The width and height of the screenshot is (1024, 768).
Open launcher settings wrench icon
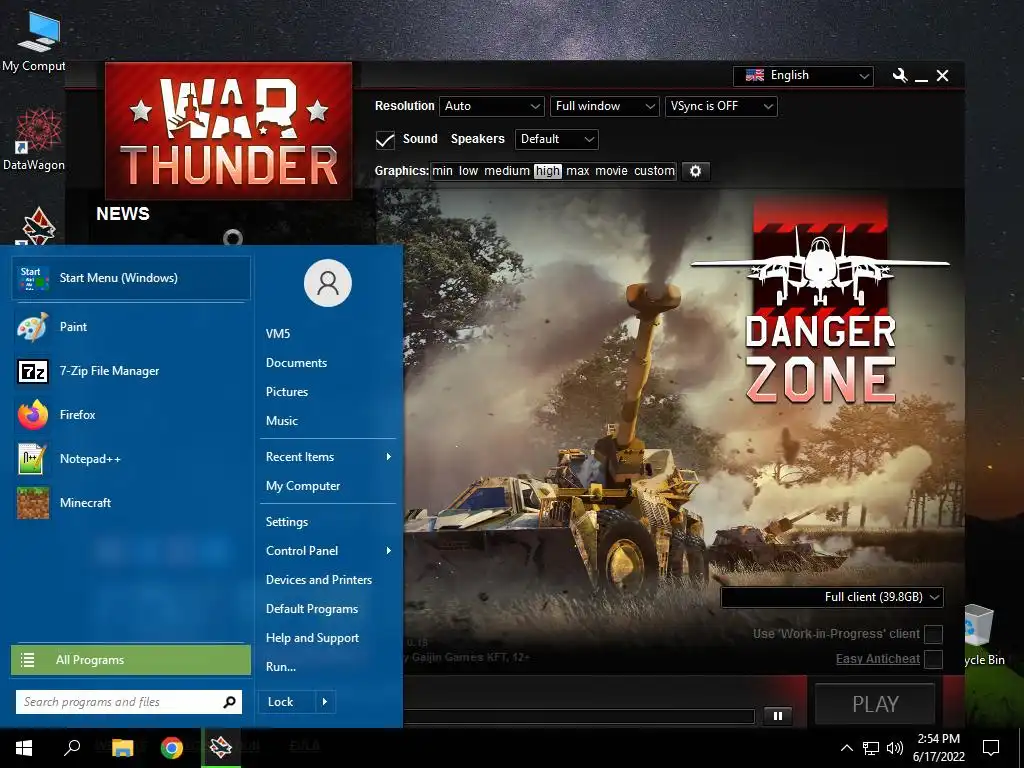coord(900,76)
